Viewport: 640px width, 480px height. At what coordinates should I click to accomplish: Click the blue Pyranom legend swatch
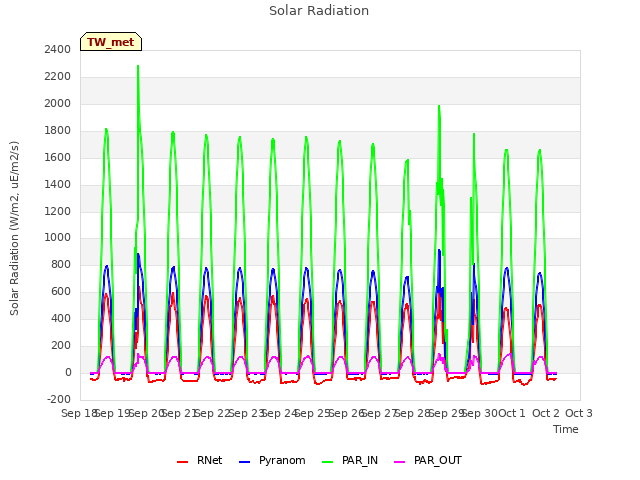click(x=244, y=462)
